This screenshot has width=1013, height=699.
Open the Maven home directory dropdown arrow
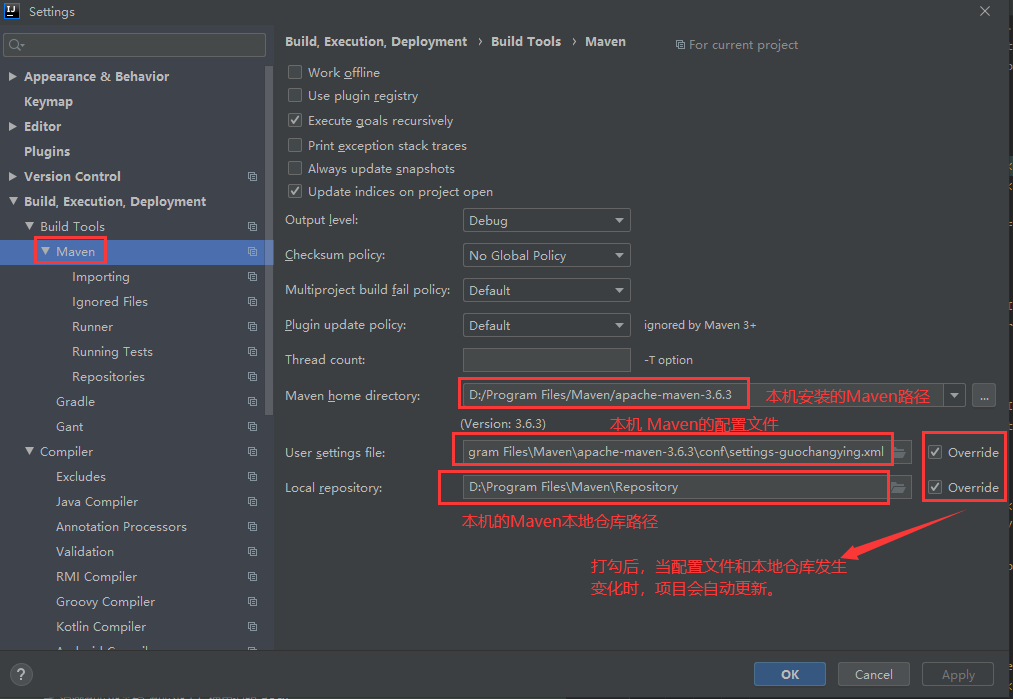[x=954, y=395]
